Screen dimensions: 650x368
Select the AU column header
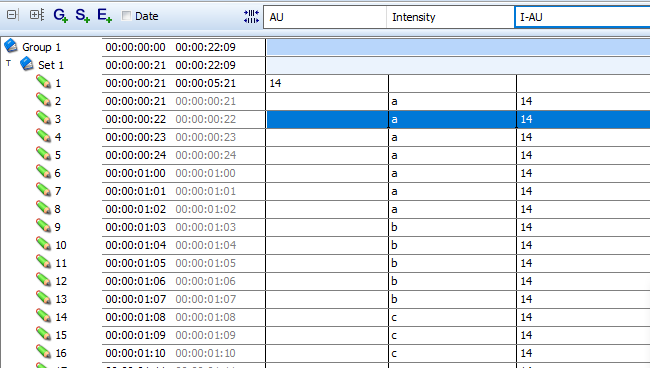click(325, 17)
